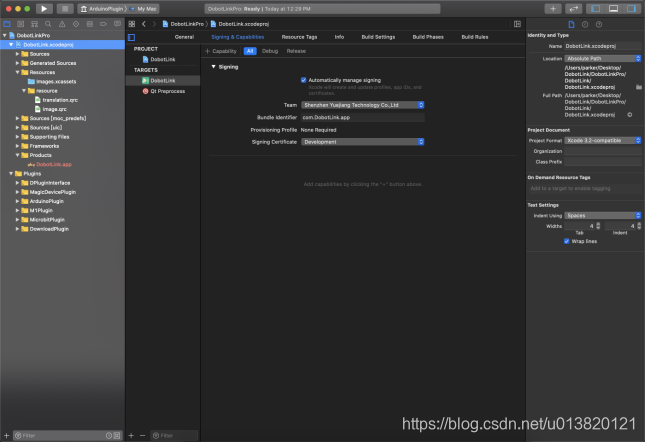This screenshot has height=443, width=645.
Task: Adjust the Indent width stepper
Action: click(639, 226)
